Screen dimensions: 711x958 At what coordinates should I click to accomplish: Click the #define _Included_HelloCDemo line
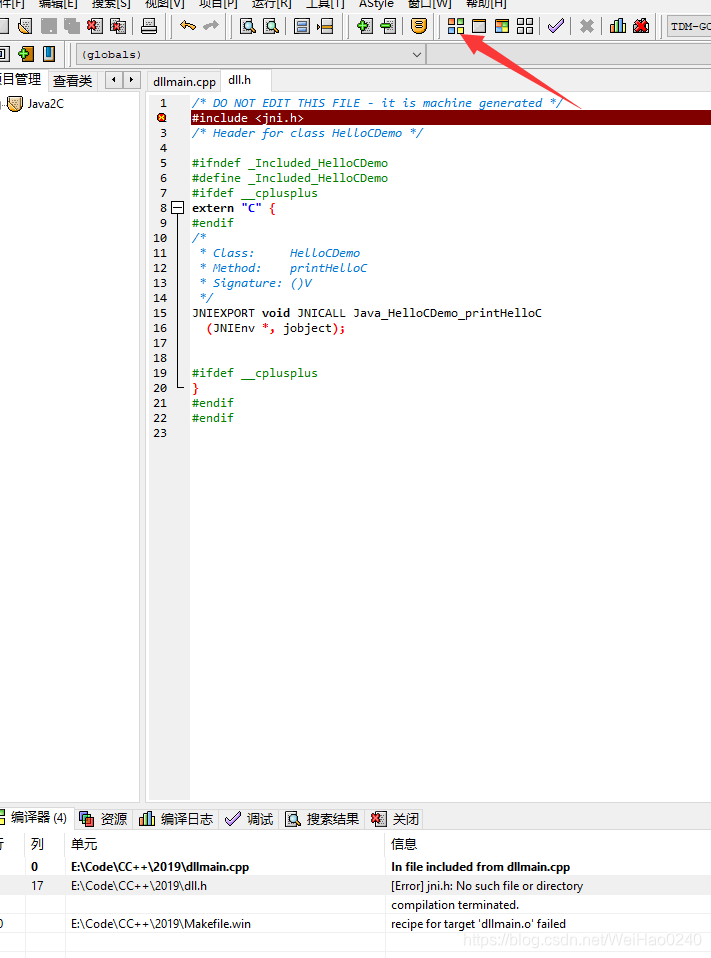tap(290, 178)
